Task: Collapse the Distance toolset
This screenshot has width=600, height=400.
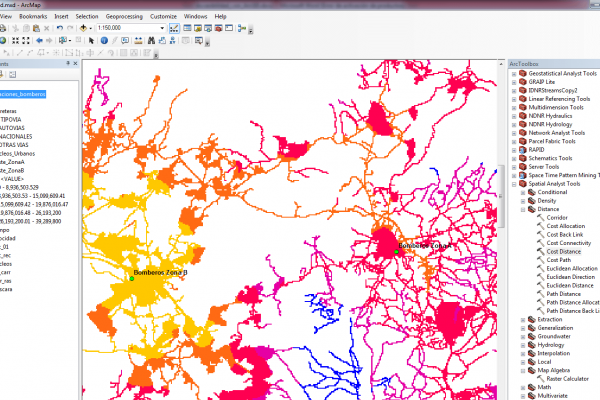Action: click(523, 209)
